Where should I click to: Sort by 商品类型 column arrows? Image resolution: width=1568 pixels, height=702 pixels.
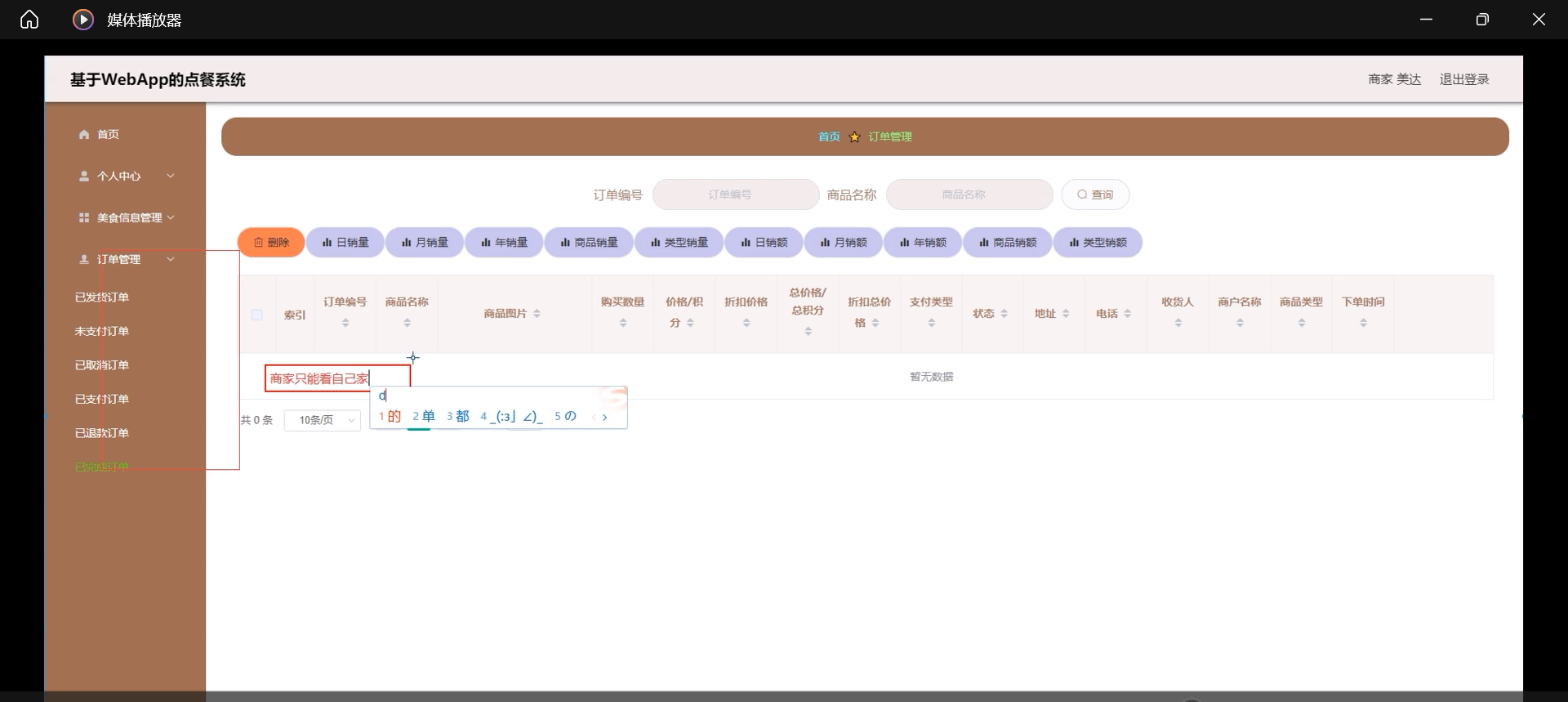click(1302, 323)
